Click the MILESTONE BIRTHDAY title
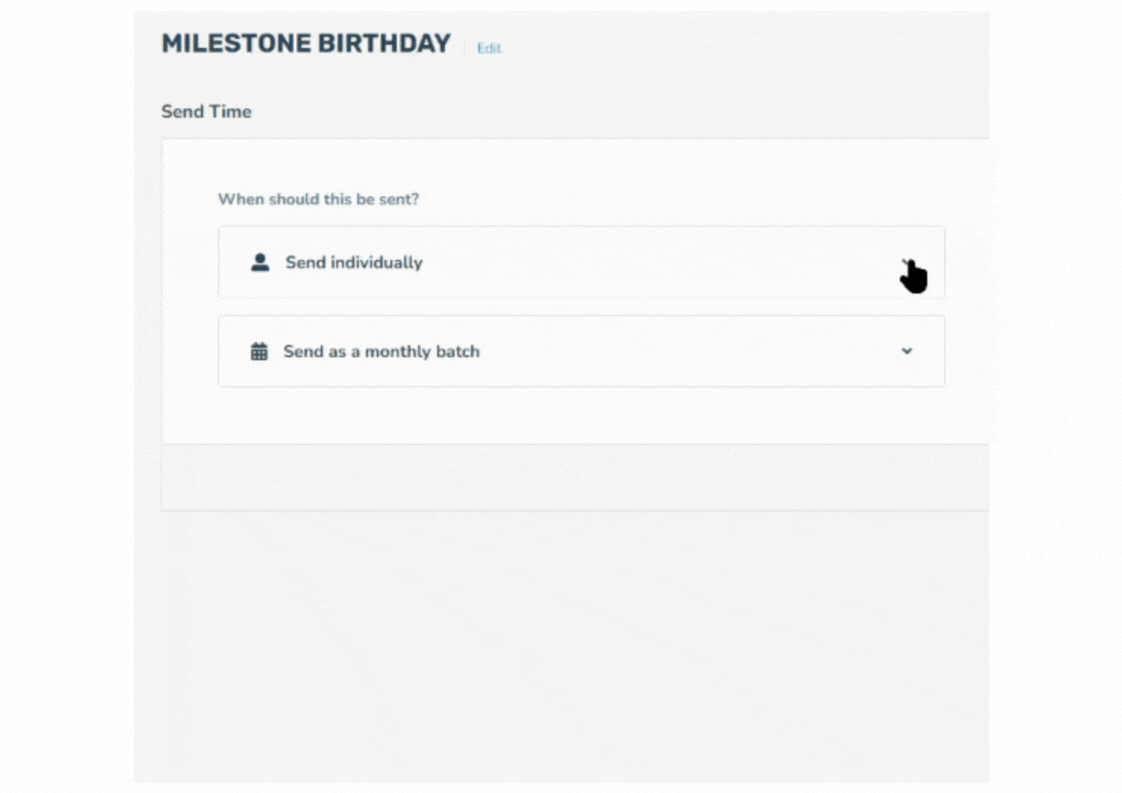Screen dimensions: 1122x793 306,44
